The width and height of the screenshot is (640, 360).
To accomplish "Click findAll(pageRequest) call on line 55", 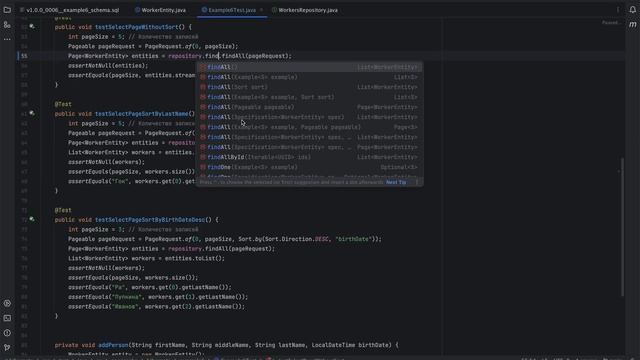I will [x=256, y=56].
